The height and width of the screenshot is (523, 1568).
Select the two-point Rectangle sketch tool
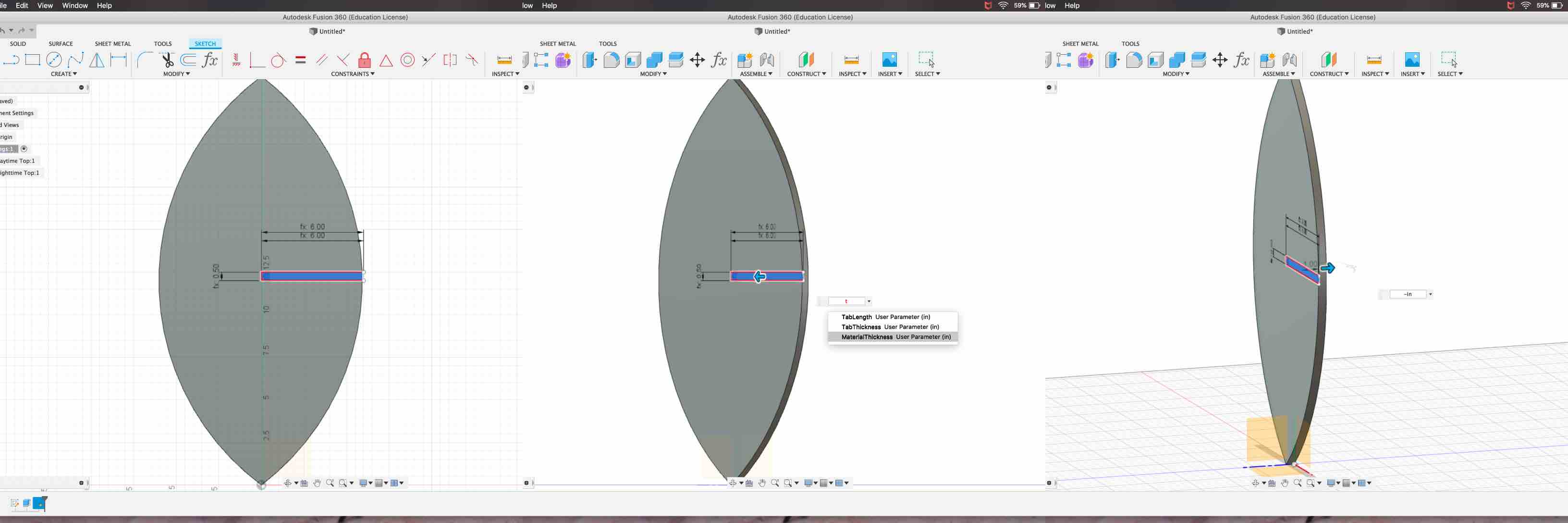32,60
